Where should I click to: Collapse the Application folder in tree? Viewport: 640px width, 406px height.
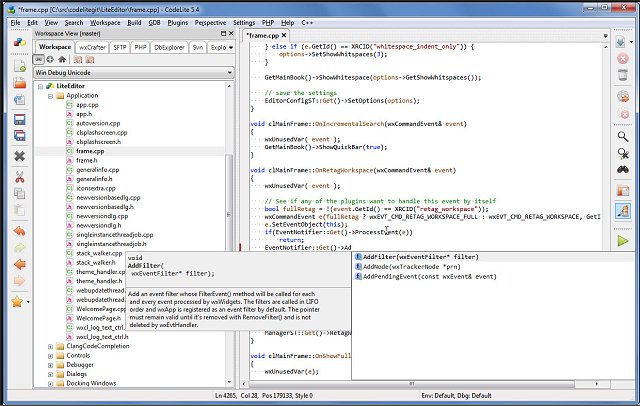pyautogui.click(x=50, y=96)
